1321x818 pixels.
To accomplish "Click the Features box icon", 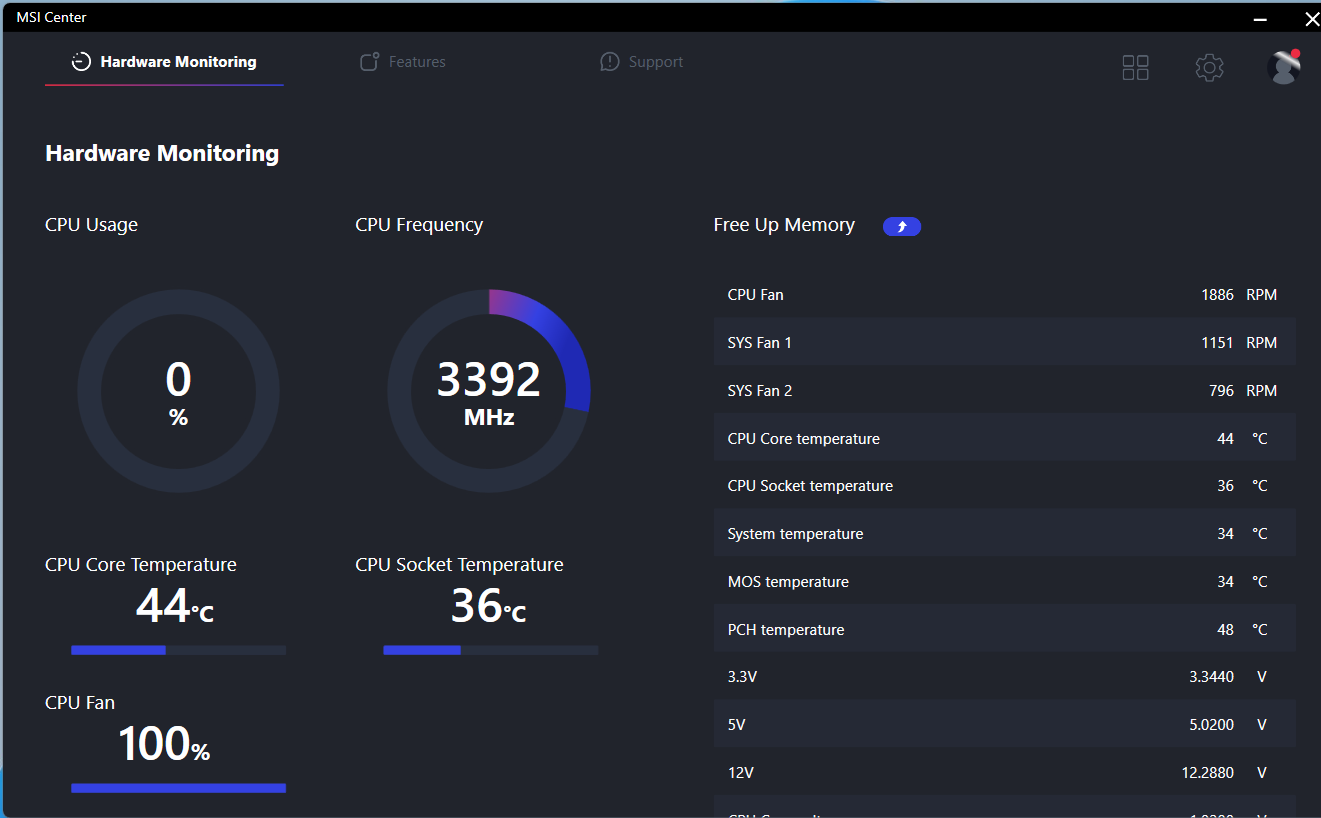I will pyautogui.click(x=368, y=61).
